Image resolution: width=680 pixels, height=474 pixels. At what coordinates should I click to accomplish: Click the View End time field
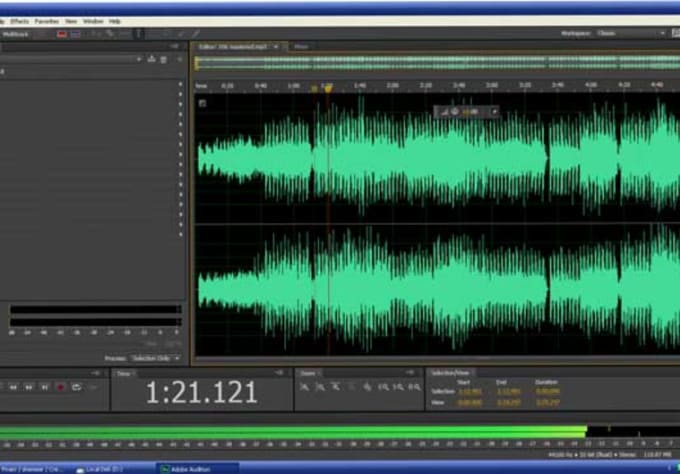pos(508,403)
